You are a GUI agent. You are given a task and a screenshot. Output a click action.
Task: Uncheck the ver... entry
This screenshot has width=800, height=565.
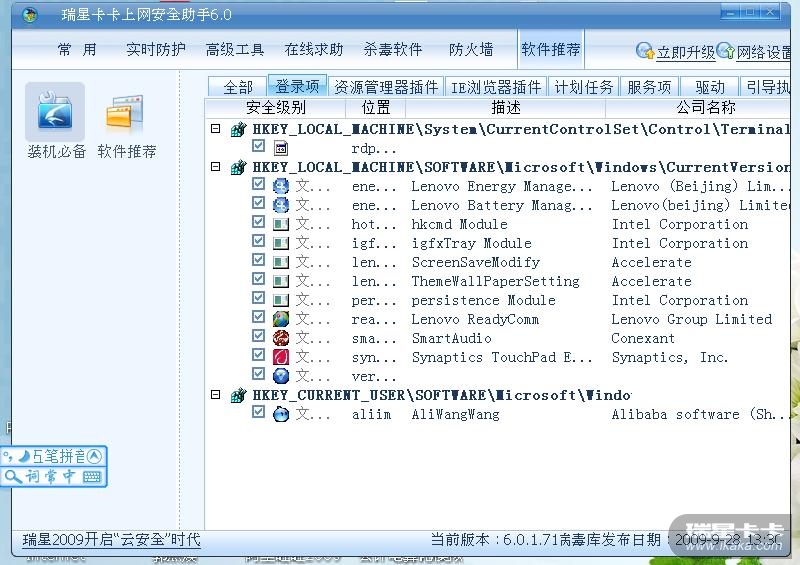pyautogui.click(x=259, y=374)
